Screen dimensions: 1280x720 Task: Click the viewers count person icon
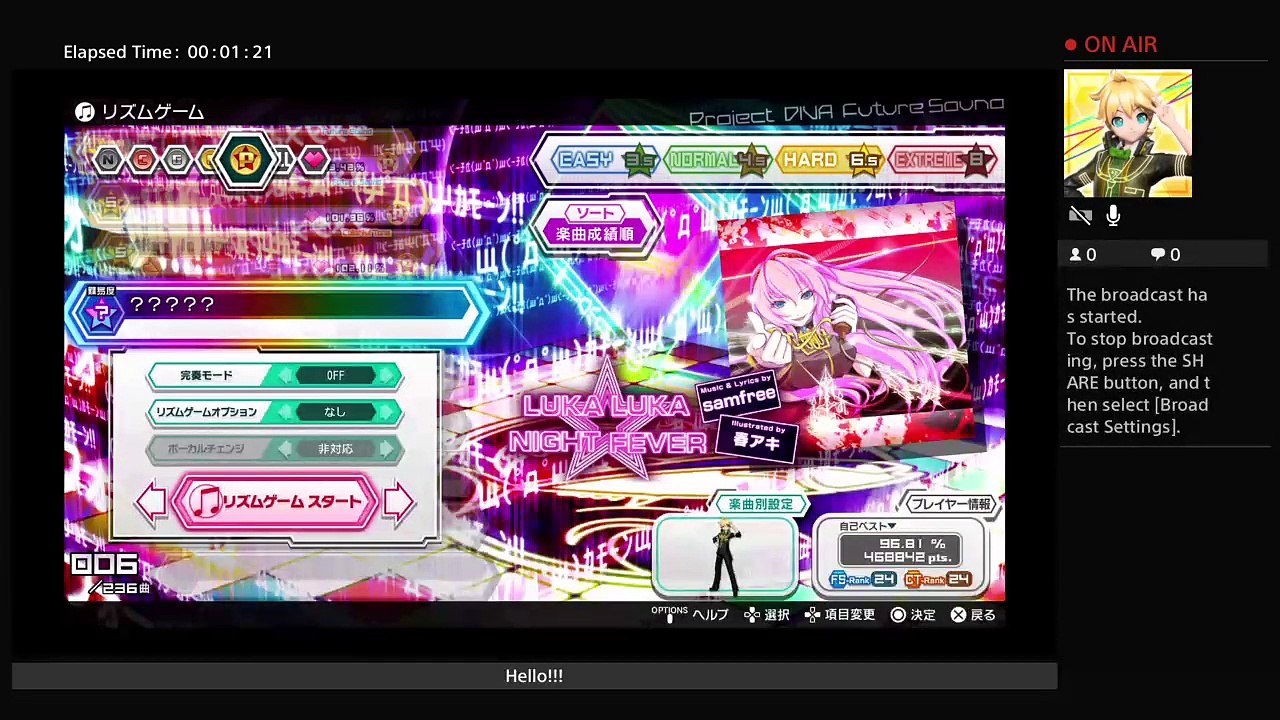pos(1076,255)
